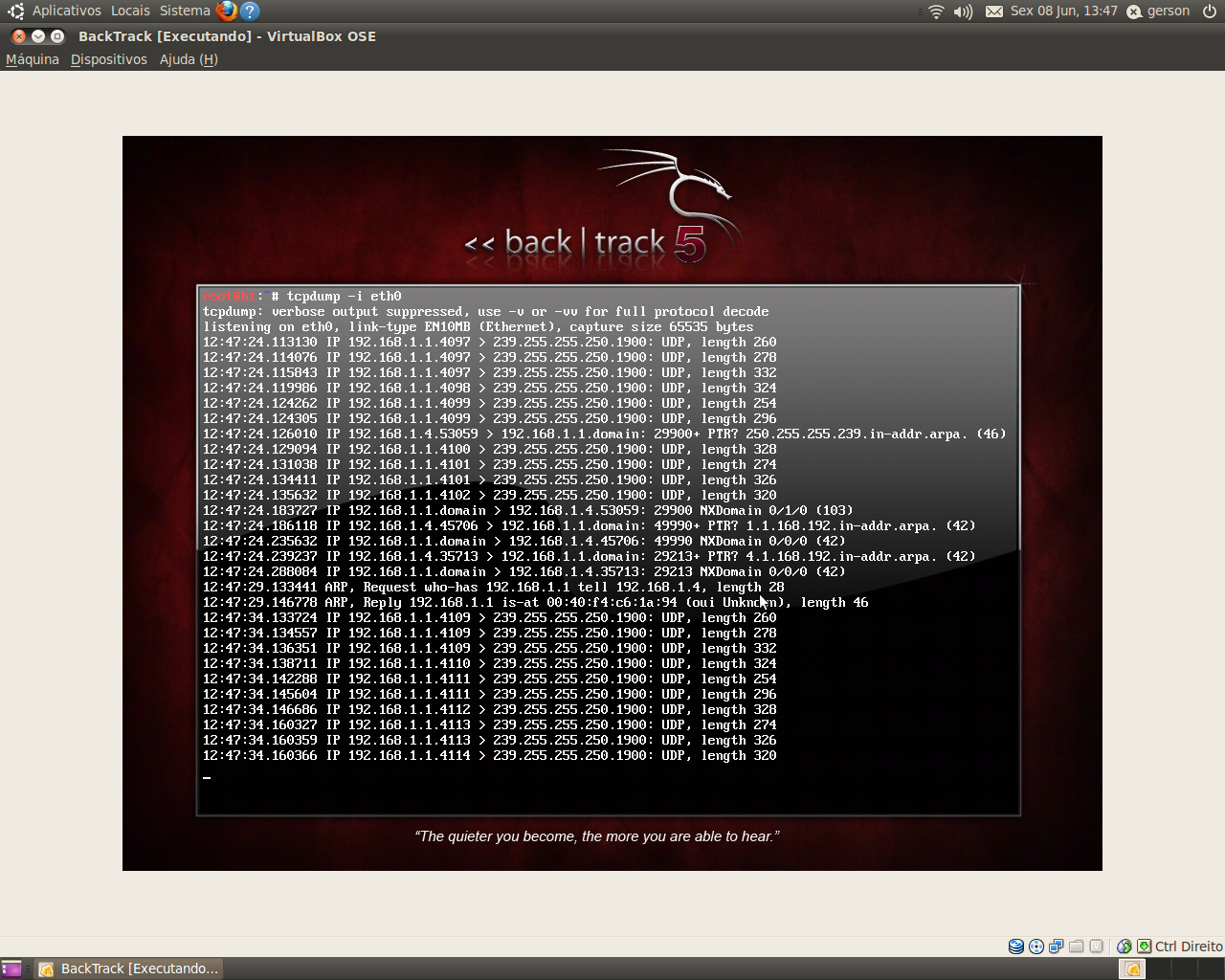This screenshot has width=1225, height=980.
Task: Maximize the BackTrack VirtualBox window
Action: click(x=57, y=36)
